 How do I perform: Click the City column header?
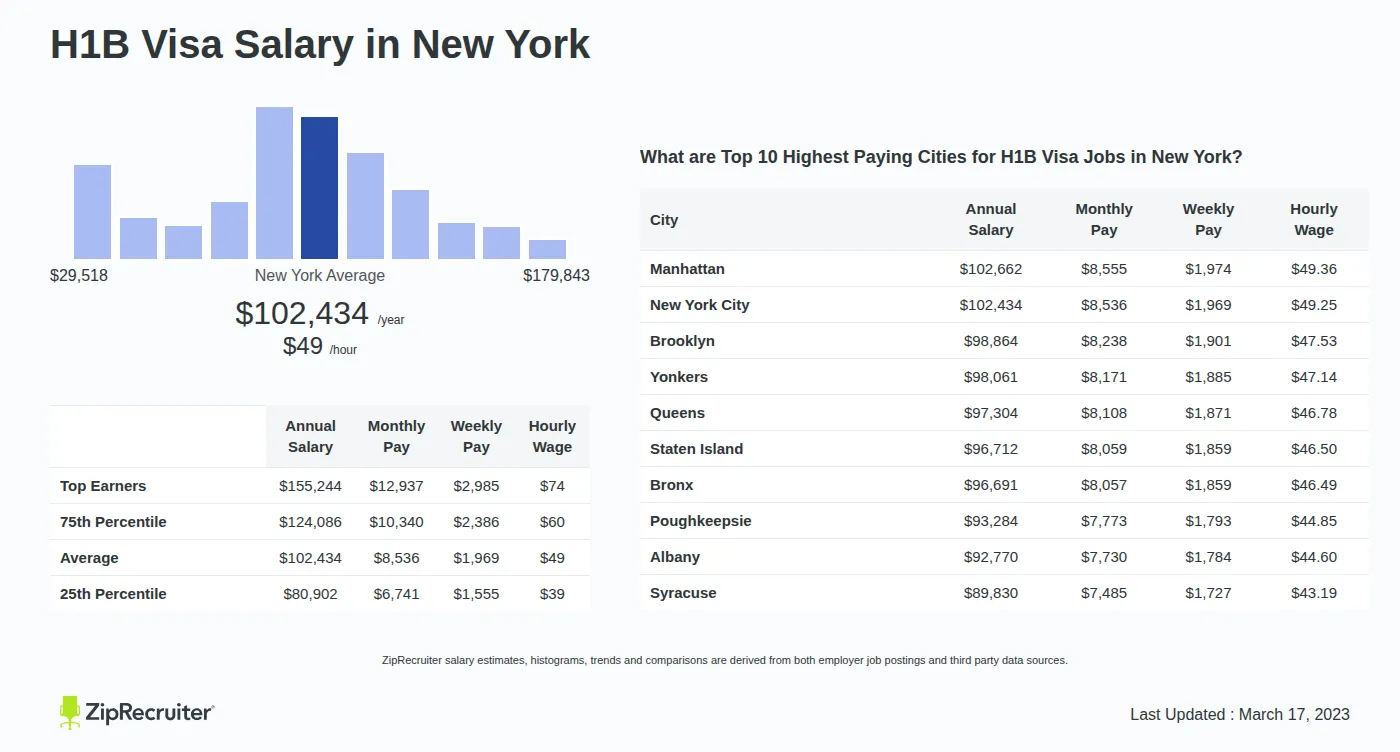click(664, 220)
